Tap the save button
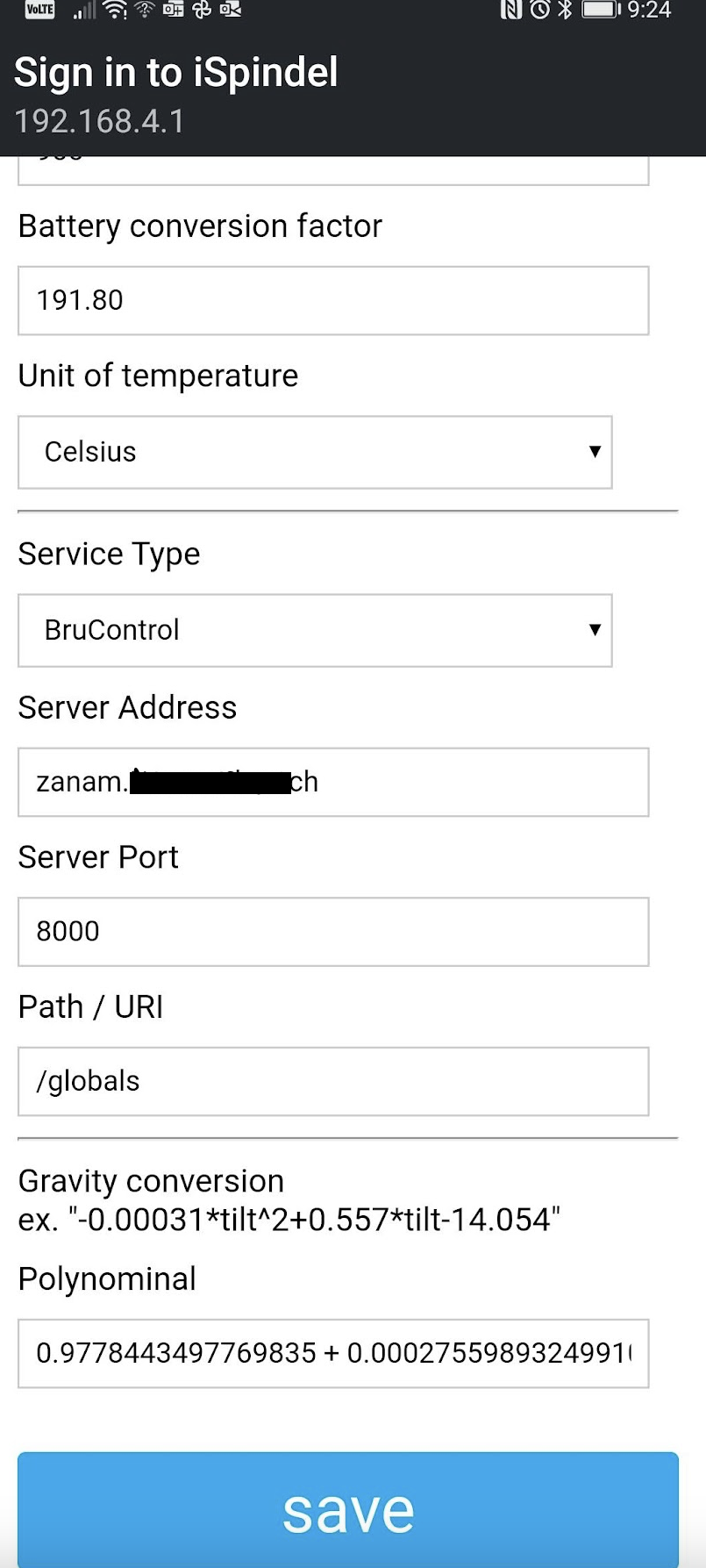This screenshot has width=706, height=1568. pos(348,1509)
